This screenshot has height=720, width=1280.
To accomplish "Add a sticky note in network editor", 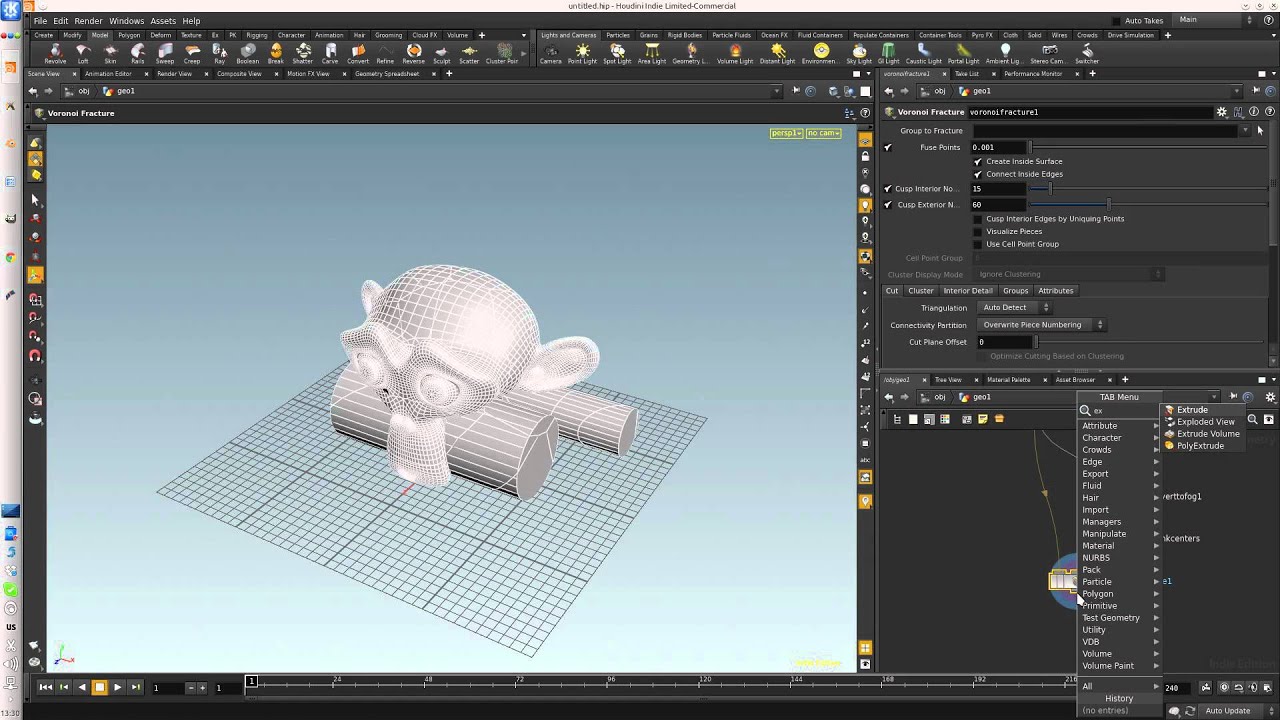I will pos(982,419).
